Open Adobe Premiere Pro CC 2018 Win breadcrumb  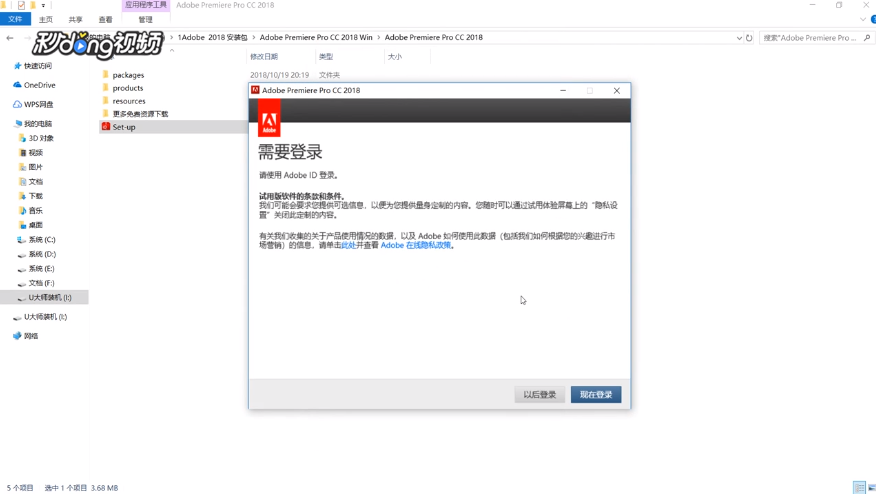coord(316,37)
